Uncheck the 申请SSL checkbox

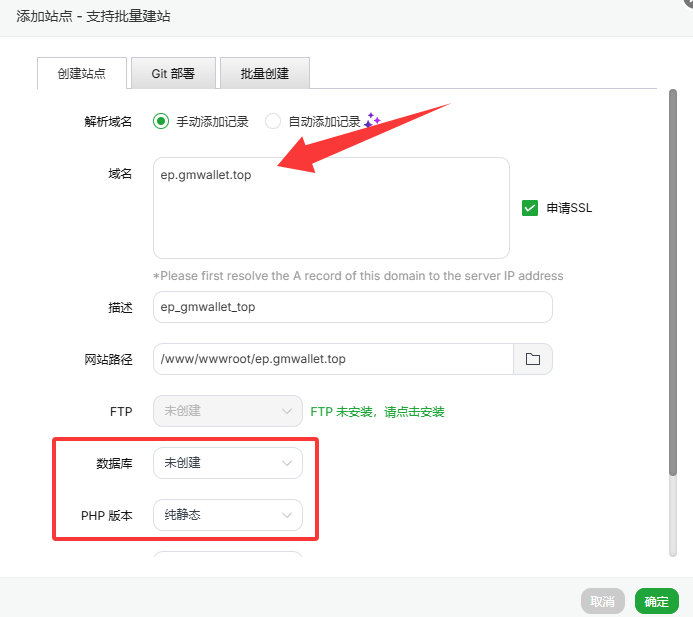pos(530,208)
